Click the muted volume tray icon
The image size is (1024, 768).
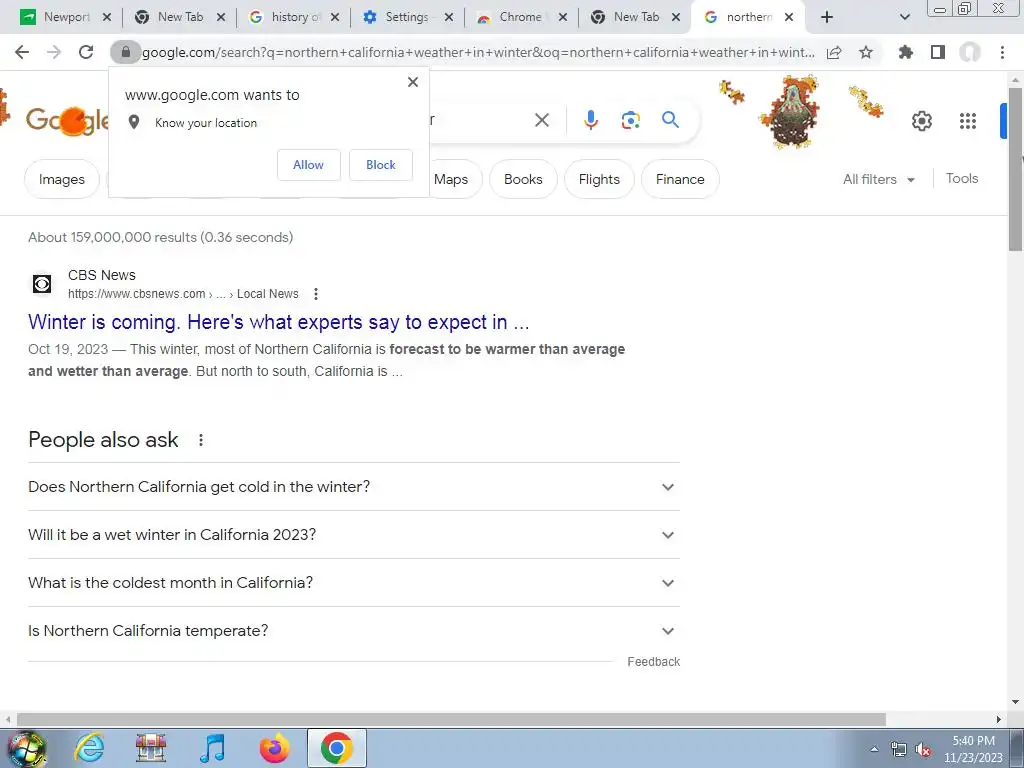tap(922, 749)
